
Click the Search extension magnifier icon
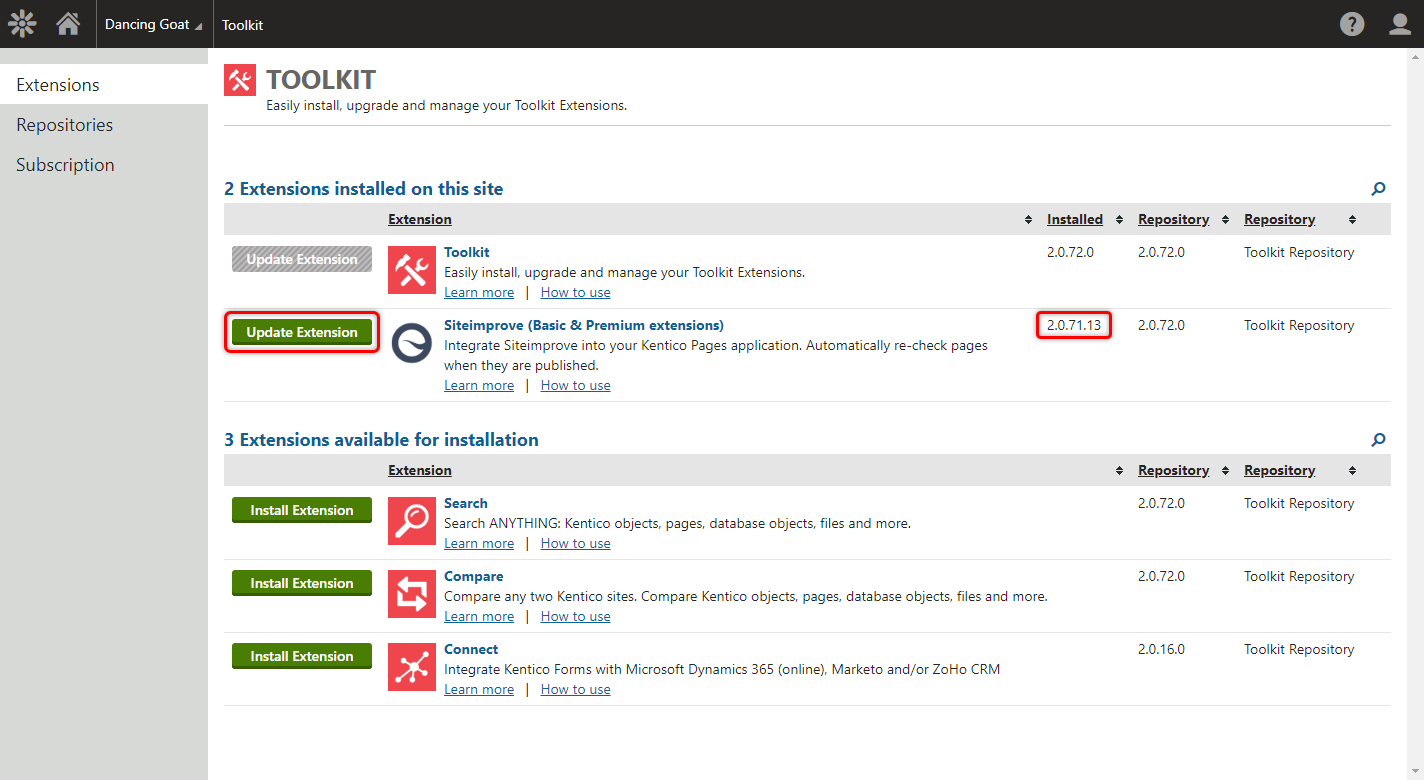(411, 520)
